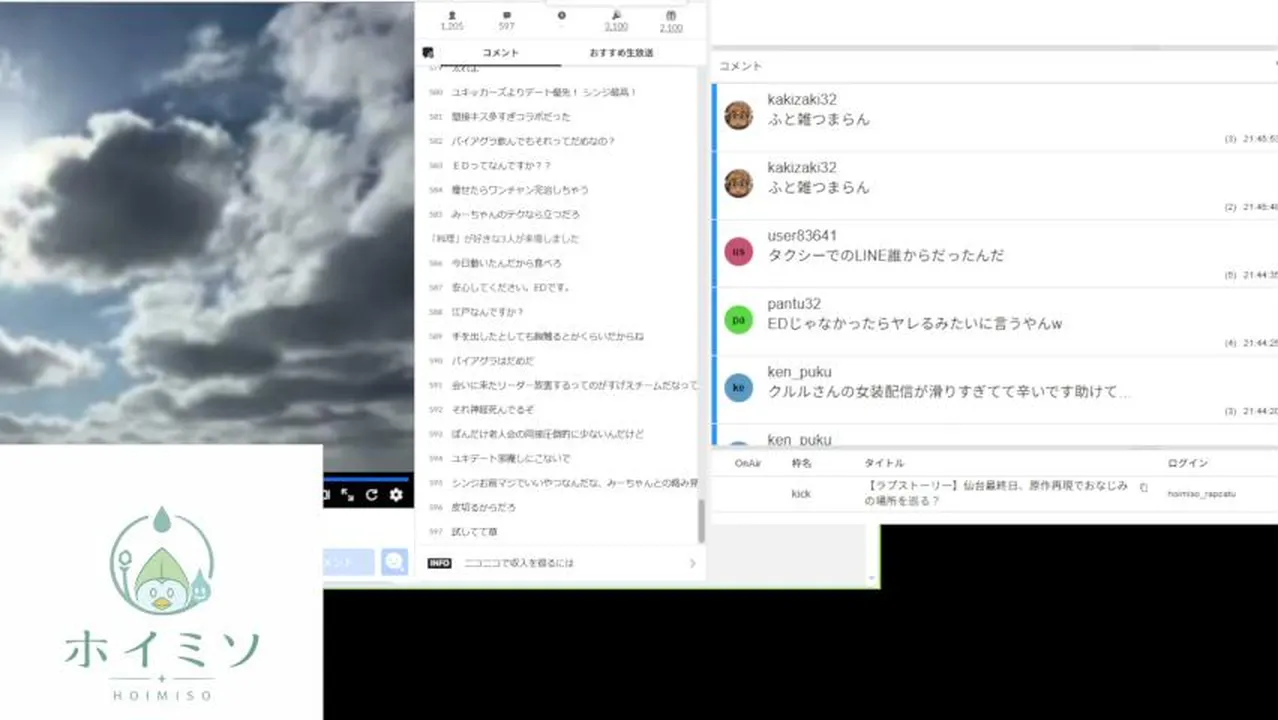Click the INFO badge icon

point(439,563)
